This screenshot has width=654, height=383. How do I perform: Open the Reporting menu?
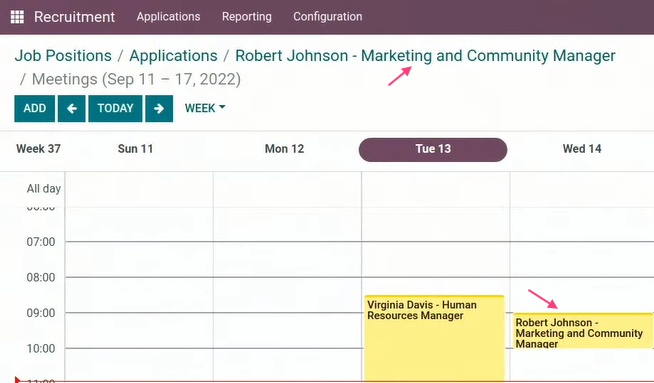(x=247, y=17)
